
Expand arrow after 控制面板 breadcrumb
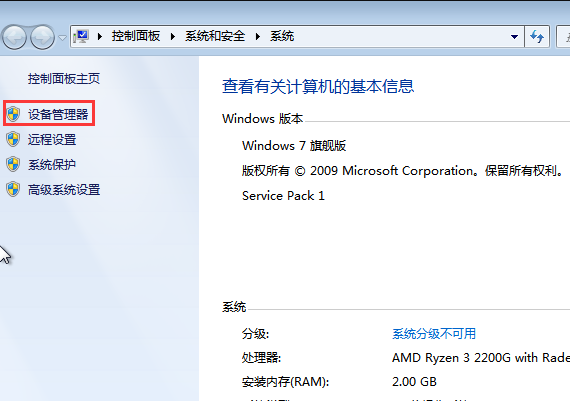[173, 36]
